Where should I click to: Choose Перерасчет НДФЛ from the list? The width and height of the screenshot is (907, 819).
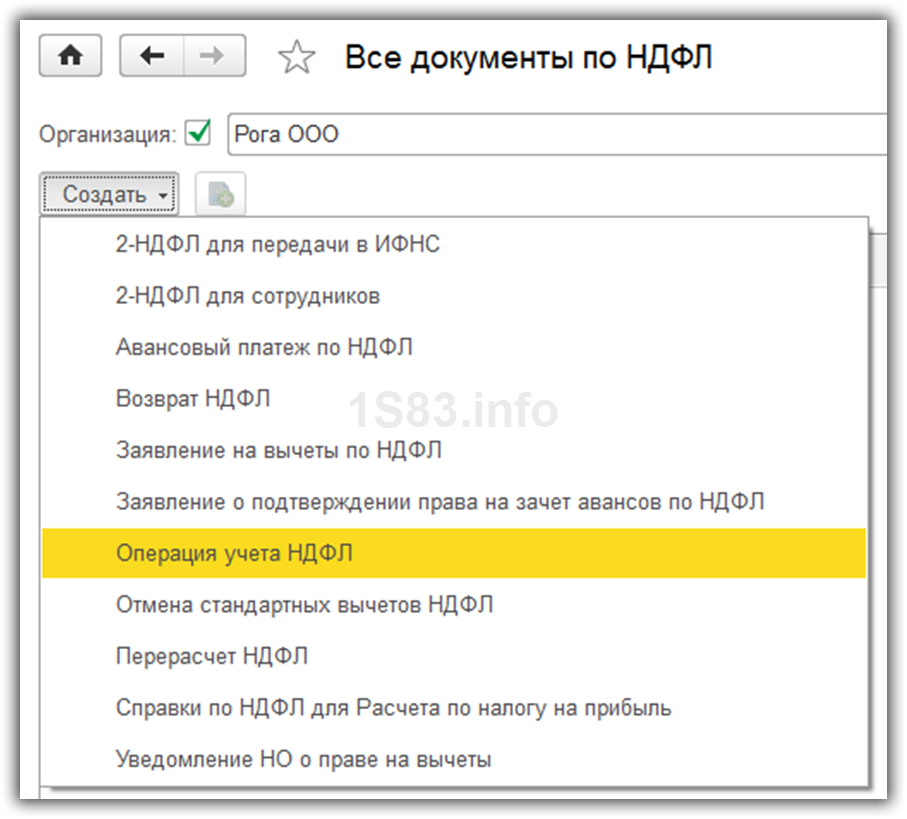pos(212,656)
